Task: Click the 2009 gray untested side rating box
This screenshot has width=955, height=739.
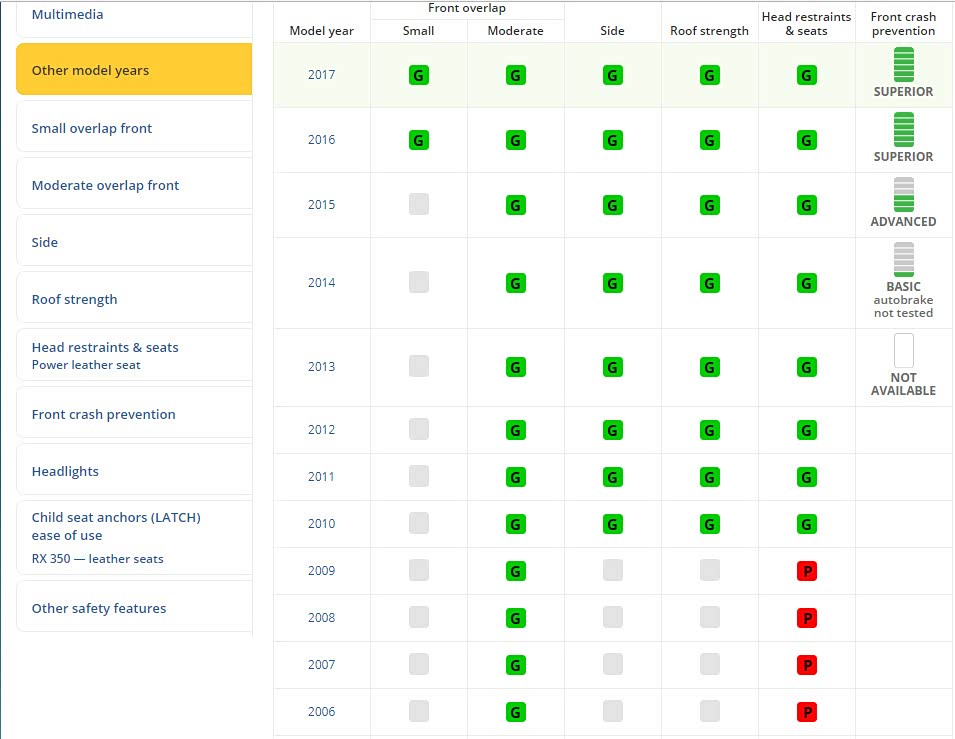Action: pyautogui.click(x=612, y=571)
